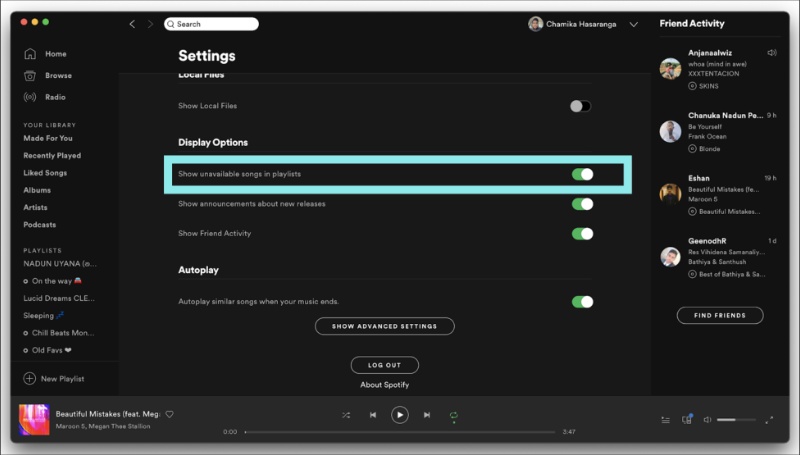
Task: Click the Maroon 5, Megan Thee Stallion artist link
Action: tap(103, 426)
